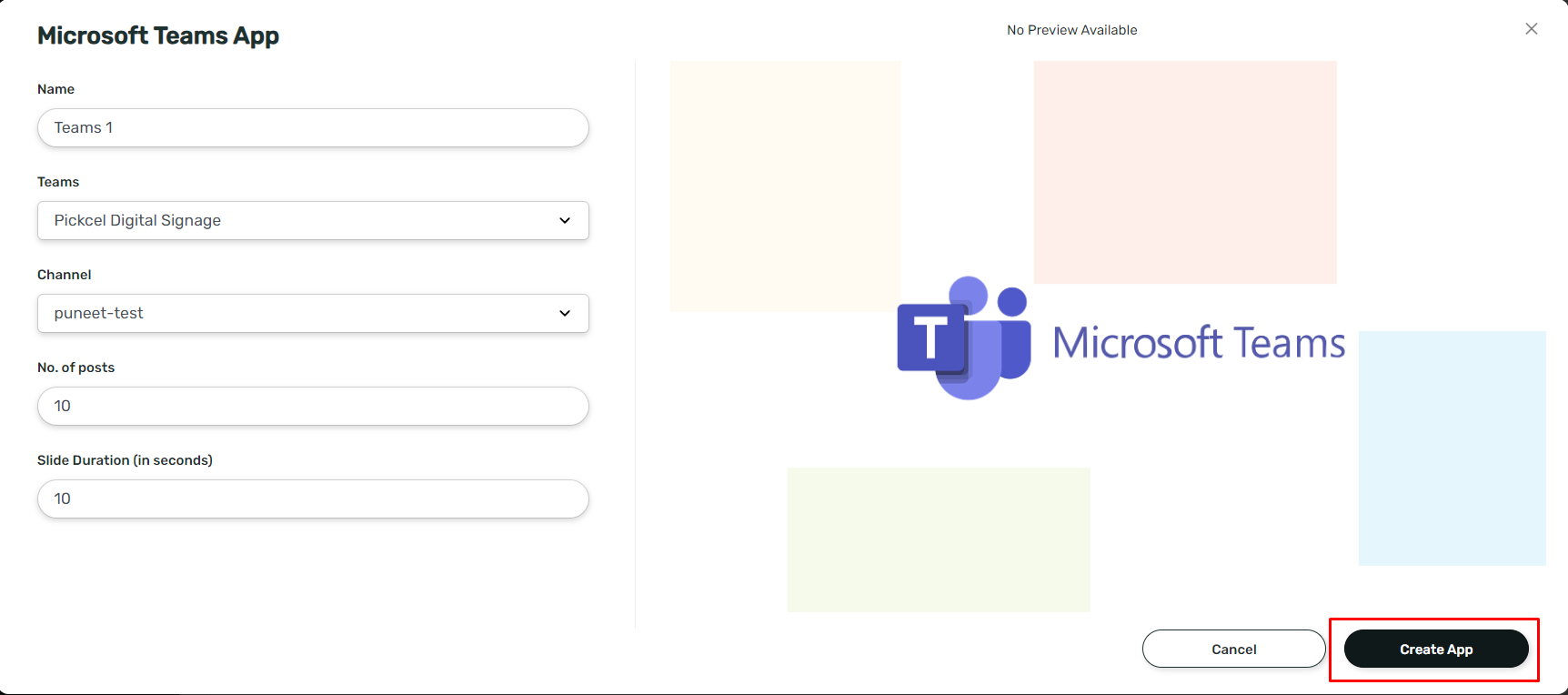This screenshot has width=1568, height=695.
Task: Expand the Channel dropdown showing puneet-test
Action: click(x=313, y=314)
